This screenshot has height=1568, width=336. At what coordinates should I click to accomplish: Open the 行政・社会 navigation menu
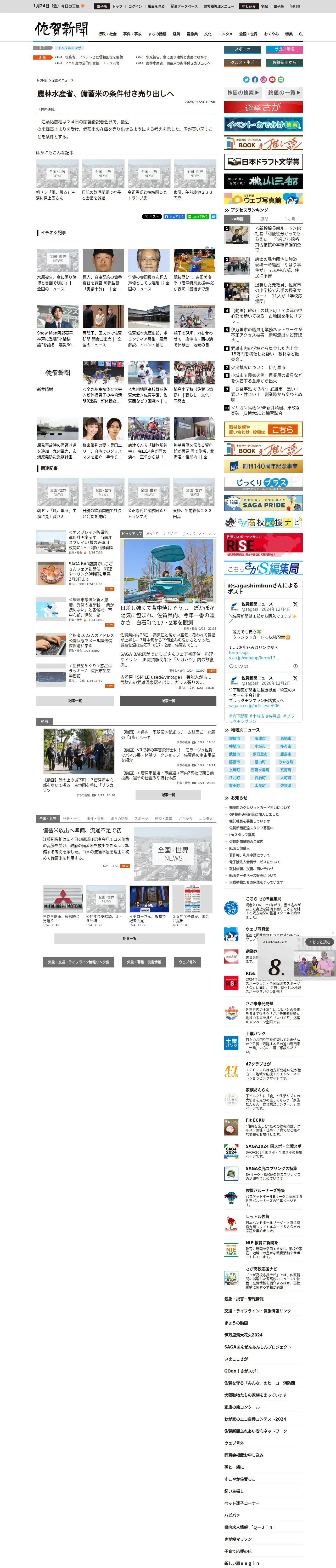(107, 34)
